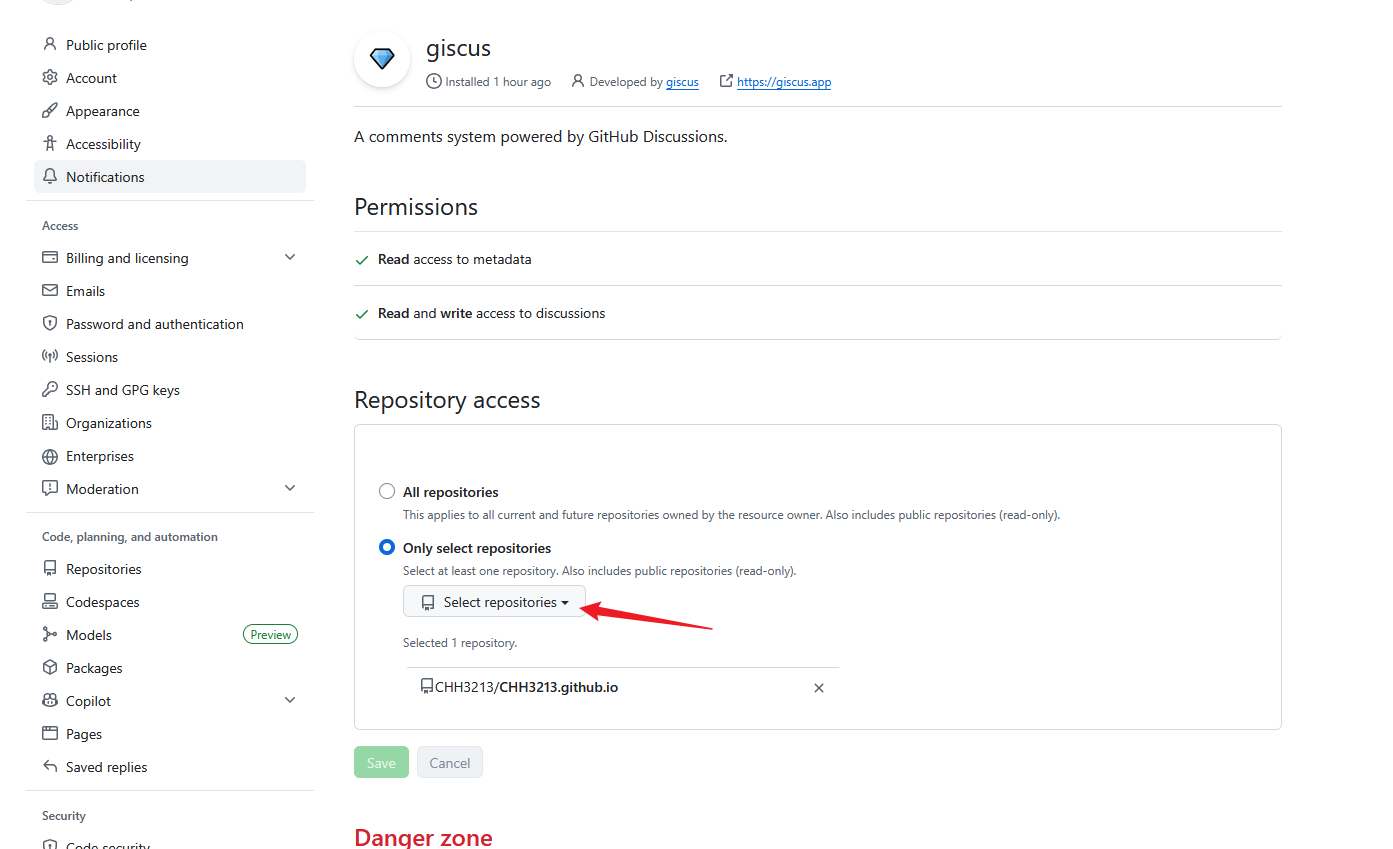
Task: Open the Select repositories dropdown
Action: pyautogui.click(x=494, y=602)
